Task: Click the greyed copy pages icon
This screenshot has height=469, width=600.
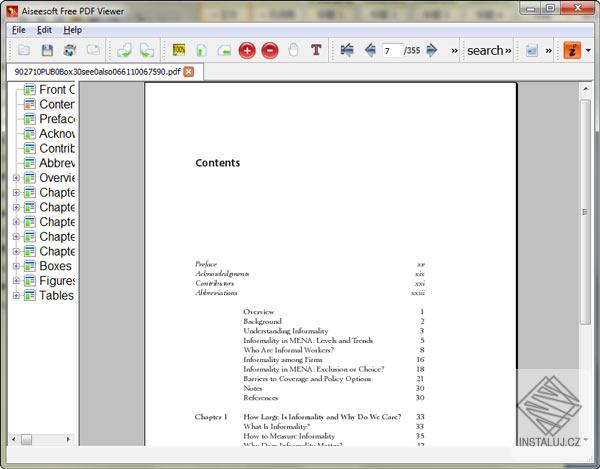Action: pyautogui.click(x=93, y=50)
